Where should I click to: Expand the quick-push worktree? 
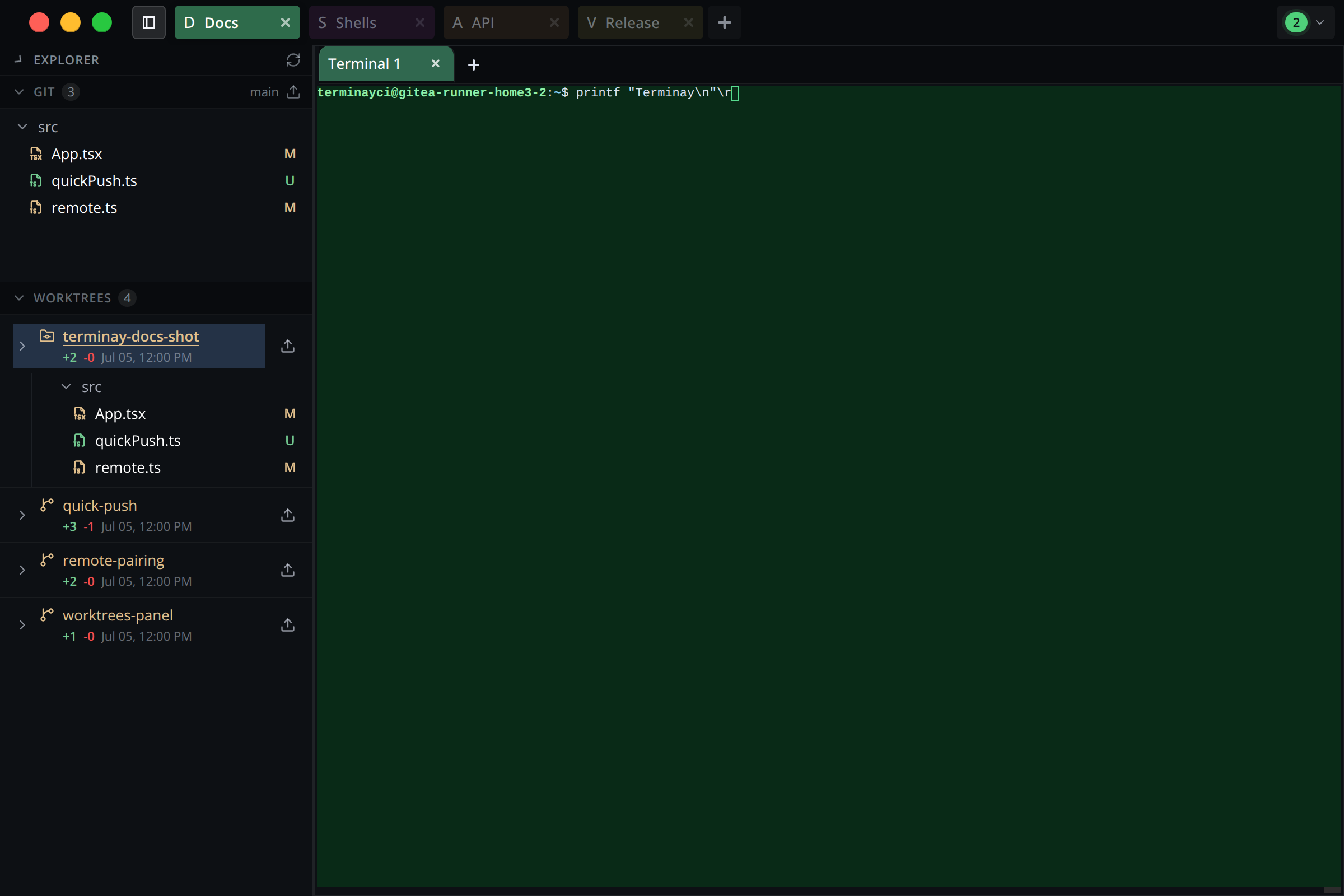click(22, 515)
